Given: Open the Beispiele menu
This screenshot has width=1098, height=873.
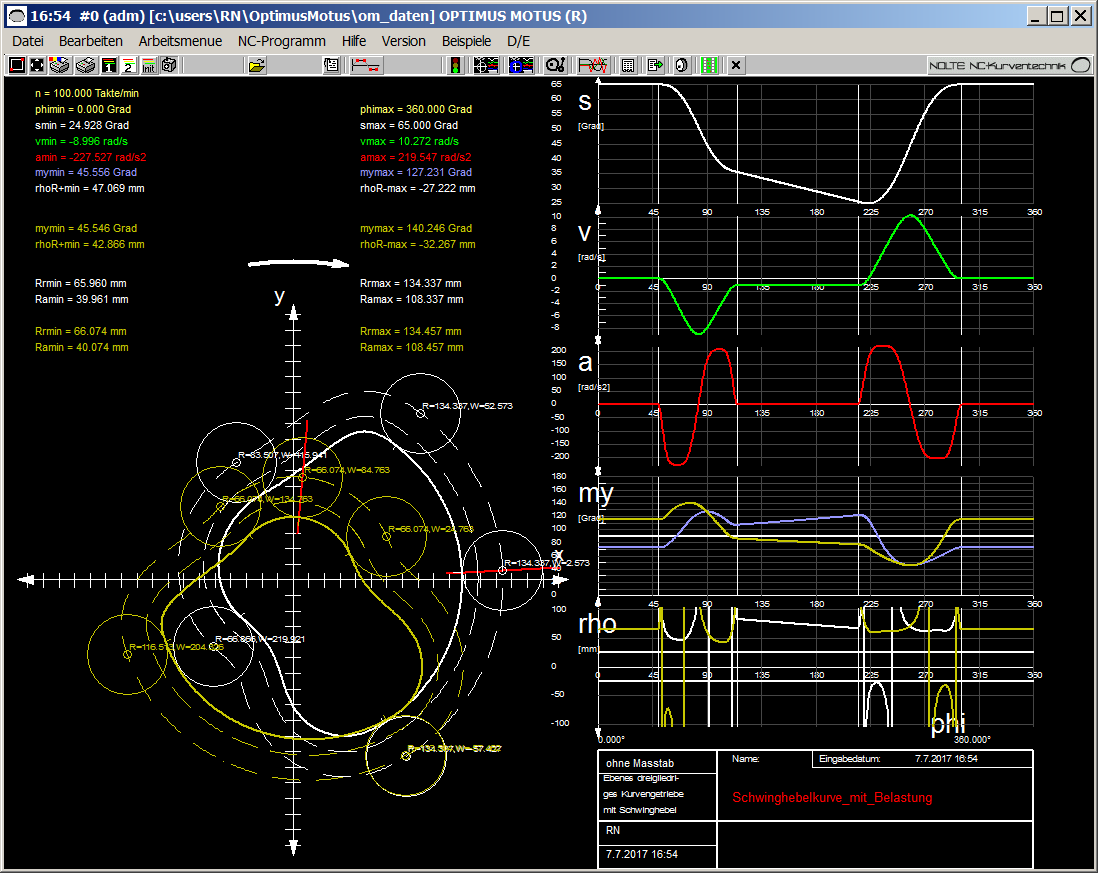Looking at the screenshot, I should 466,41.
